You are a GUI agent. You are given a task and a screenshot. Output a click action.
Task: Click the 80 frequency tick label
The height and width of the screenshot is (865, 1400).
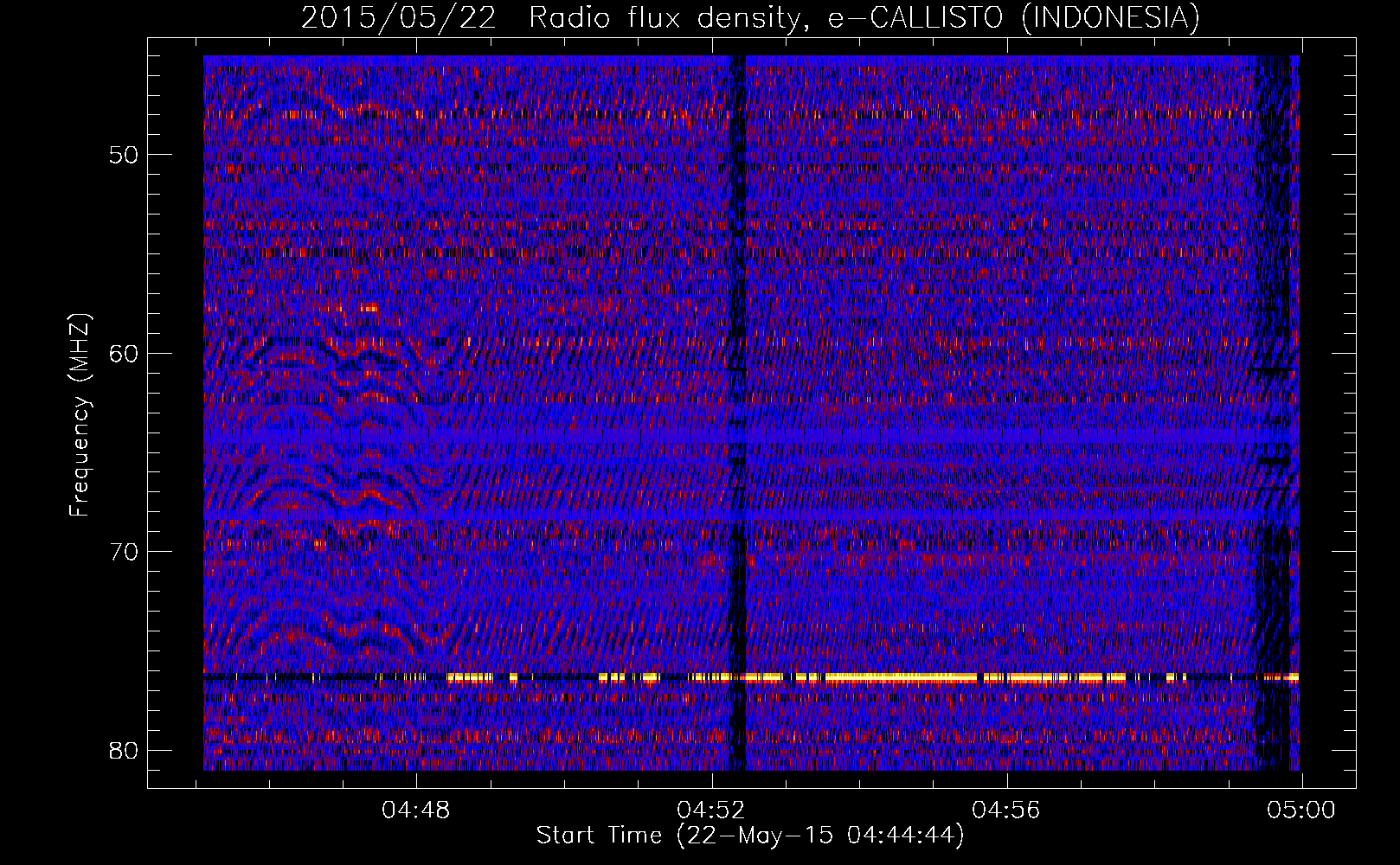124,749
